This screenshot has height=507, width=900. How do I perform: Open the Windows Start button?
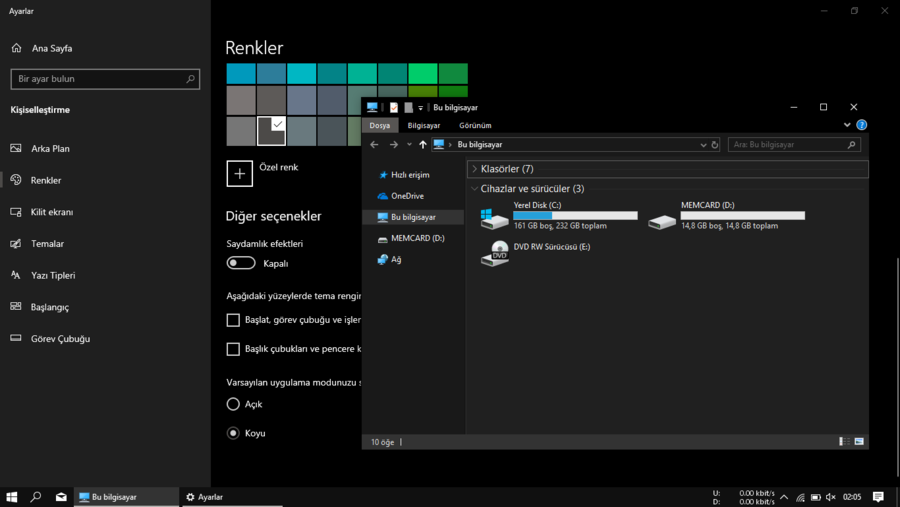pyautogui.click(x=12, y=497)
